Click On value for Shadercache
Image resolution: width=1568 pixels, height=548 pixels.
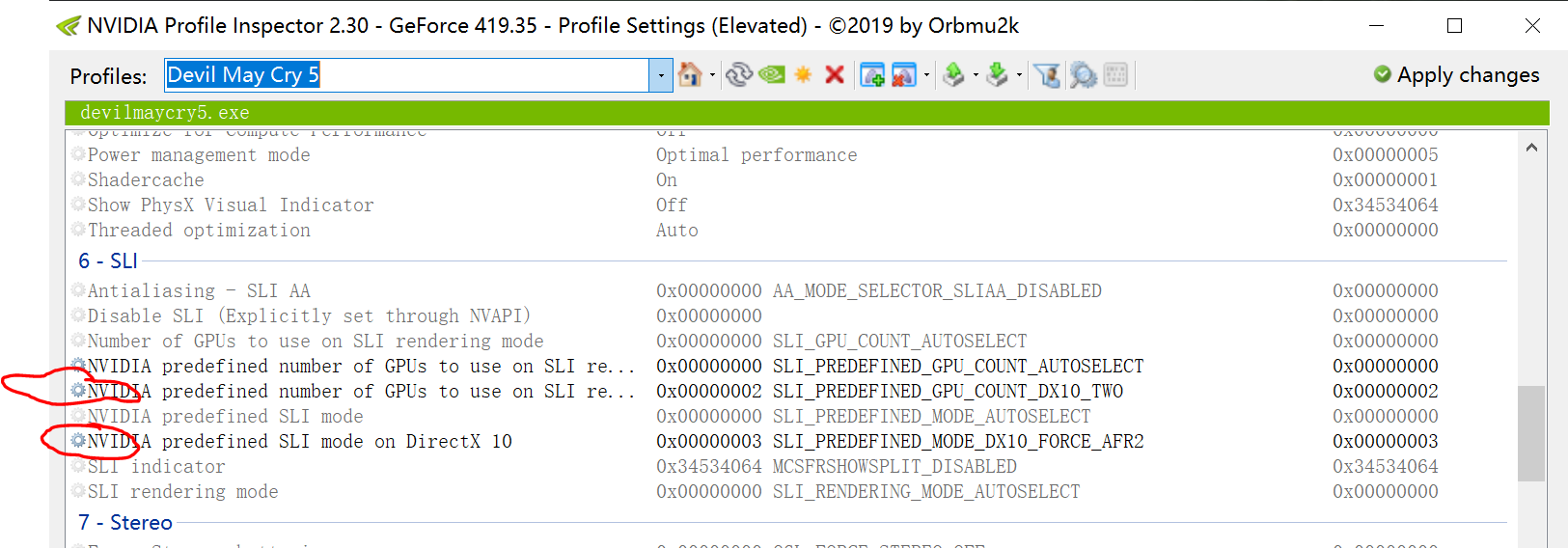(x=667, y=179)
